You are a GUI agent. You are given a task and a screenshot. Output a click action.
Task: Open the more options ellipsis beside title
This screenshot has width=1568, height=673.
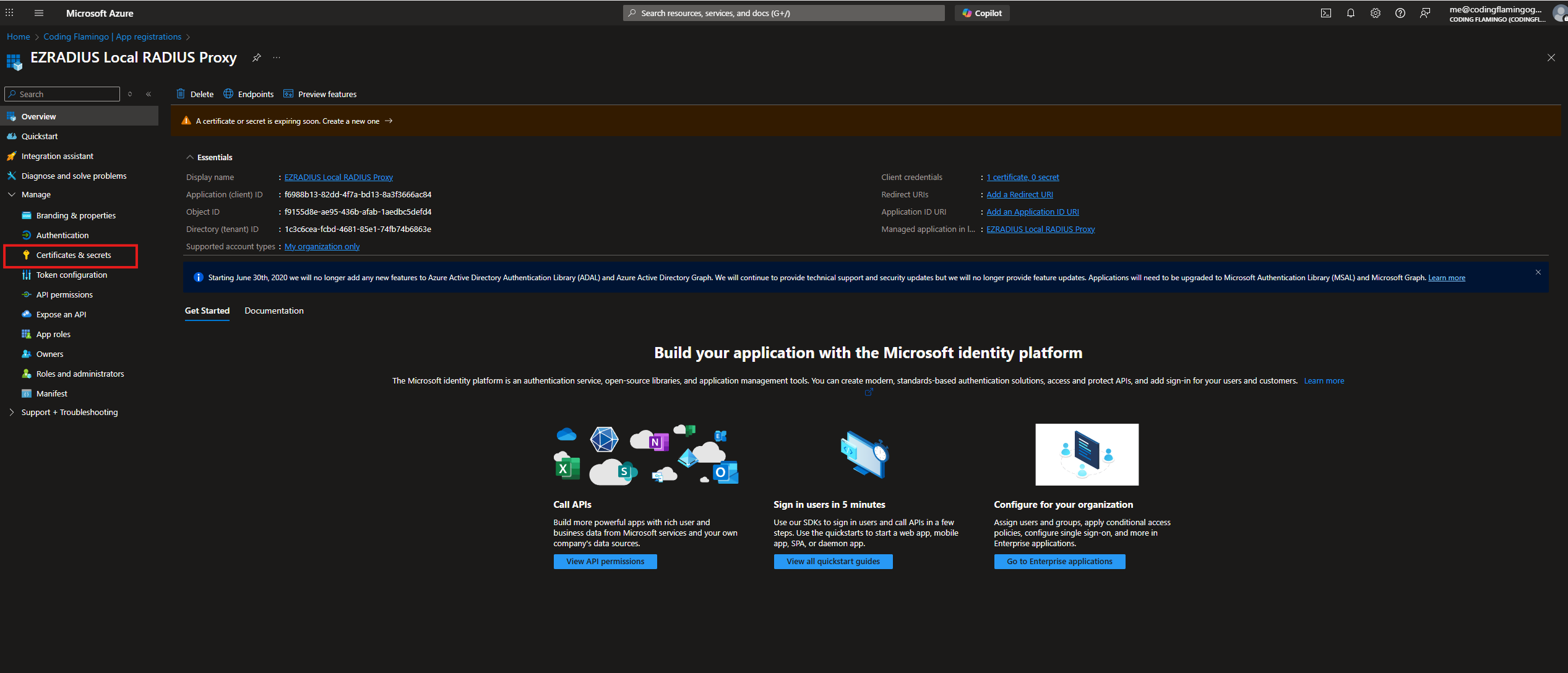click(x=277, y=58)
